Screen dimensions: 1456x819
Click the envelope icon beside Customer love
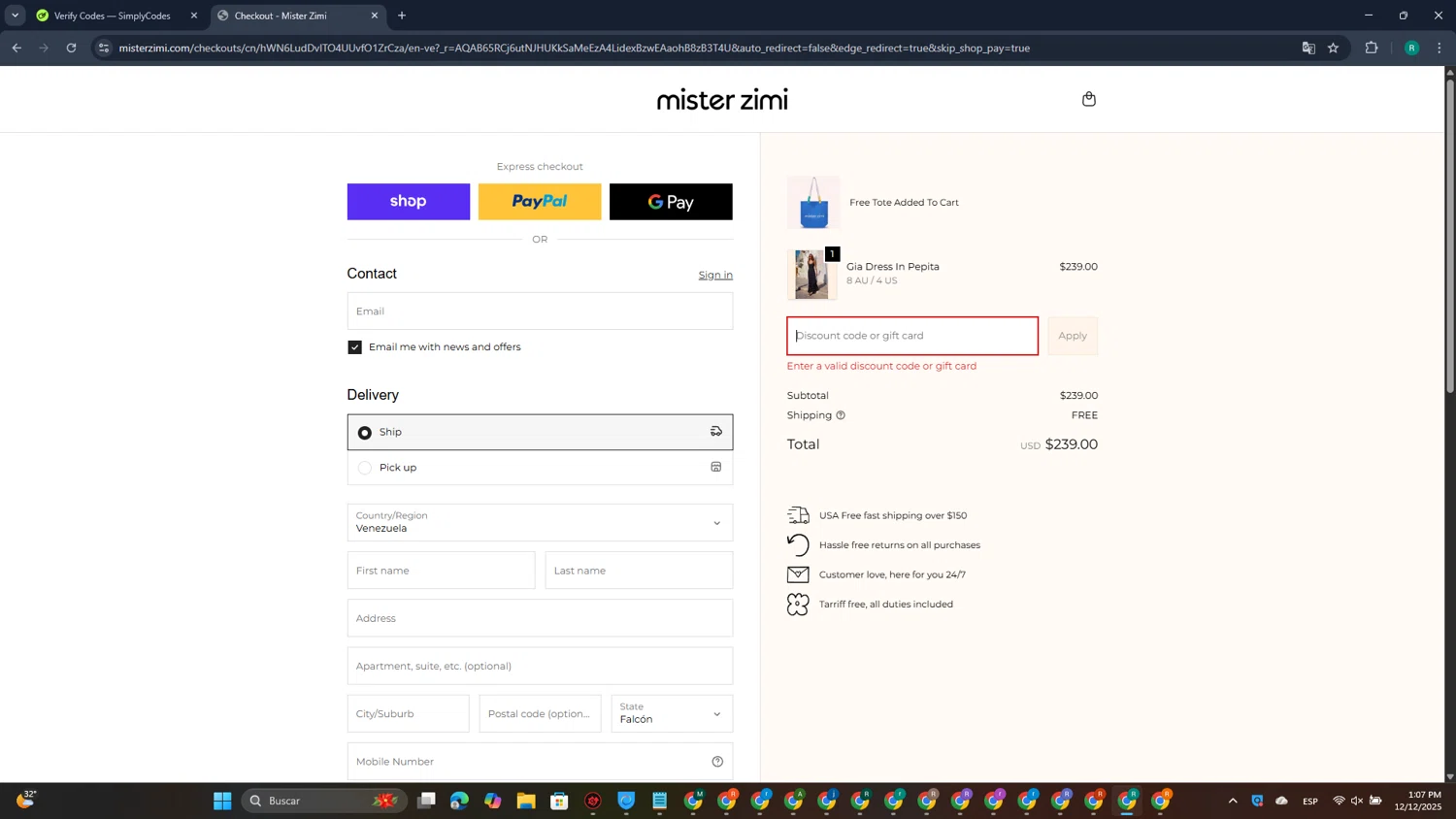click(x=798, y=574)
